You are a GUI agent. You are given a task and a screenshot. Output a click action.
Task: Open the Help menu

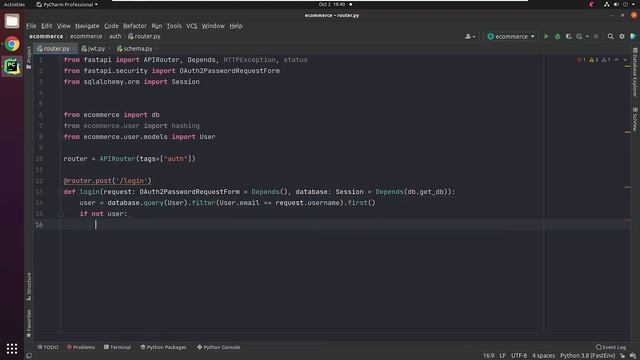pyautogui.click(x=236, y=26)
